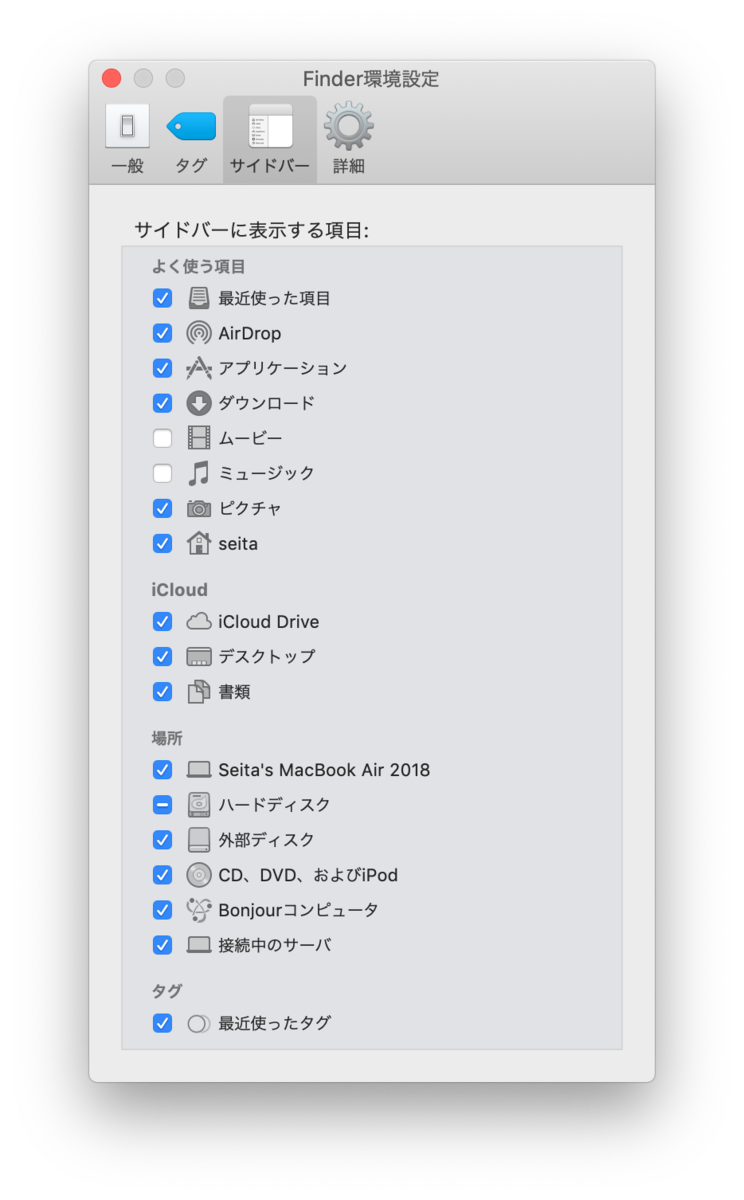Disable the 書類 checkbox
744x1200 pixels.
pyautogui.click(x=162, y=691)
